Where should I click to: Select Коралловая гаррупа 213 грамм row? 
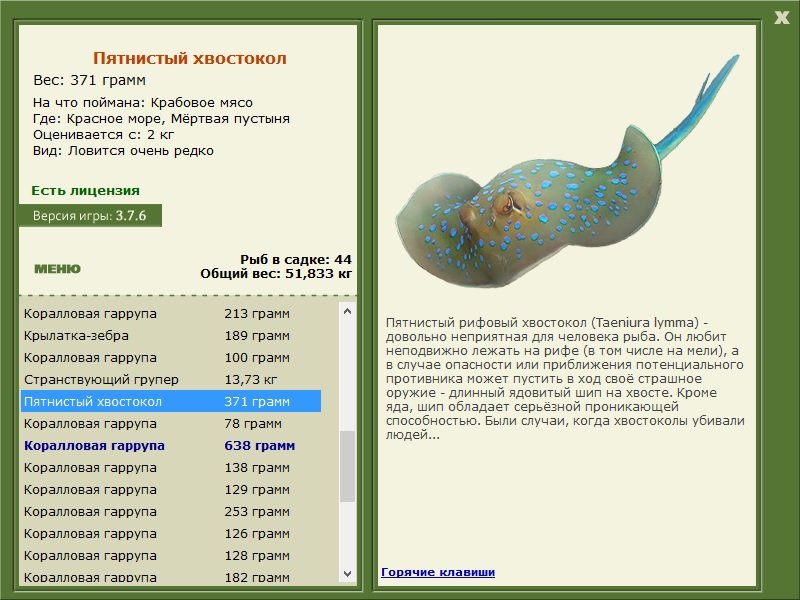(171, 313)
